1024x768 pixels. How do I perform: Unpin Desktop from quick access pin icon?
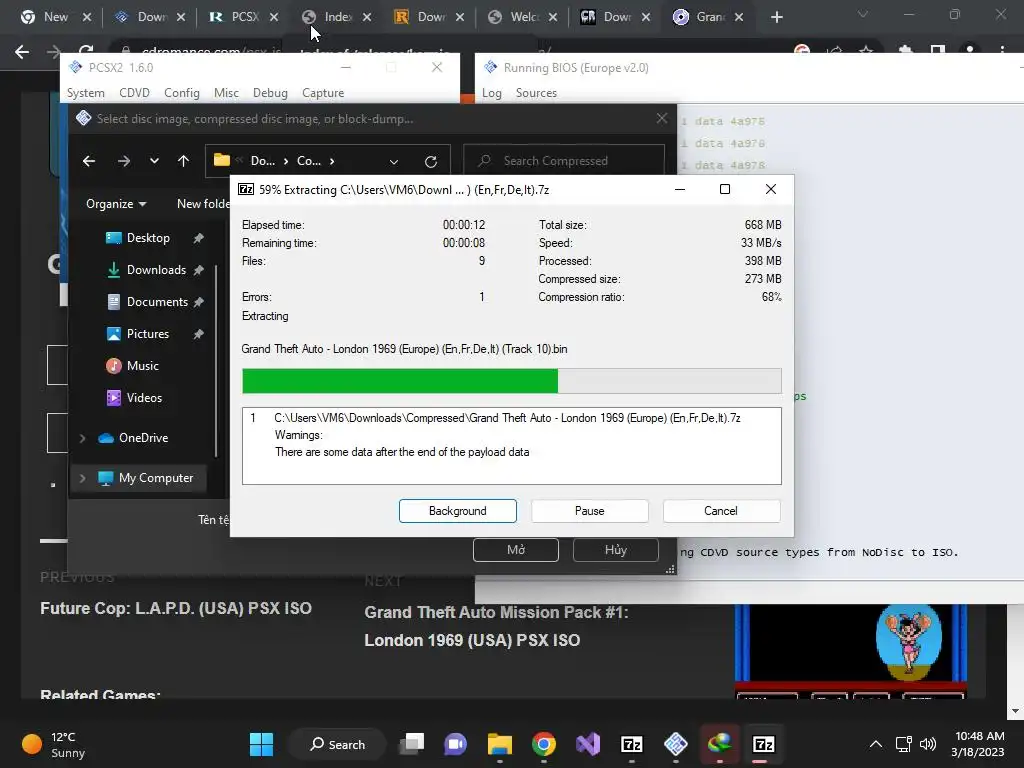click(x=199, y=238)
